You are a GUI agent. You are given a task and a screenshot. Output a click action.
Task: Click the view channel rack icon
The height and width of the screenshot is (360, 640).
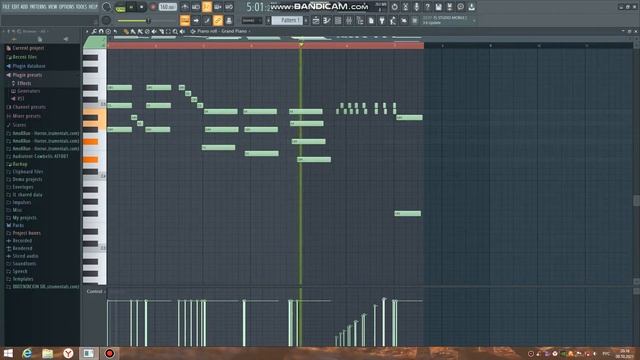338,20
